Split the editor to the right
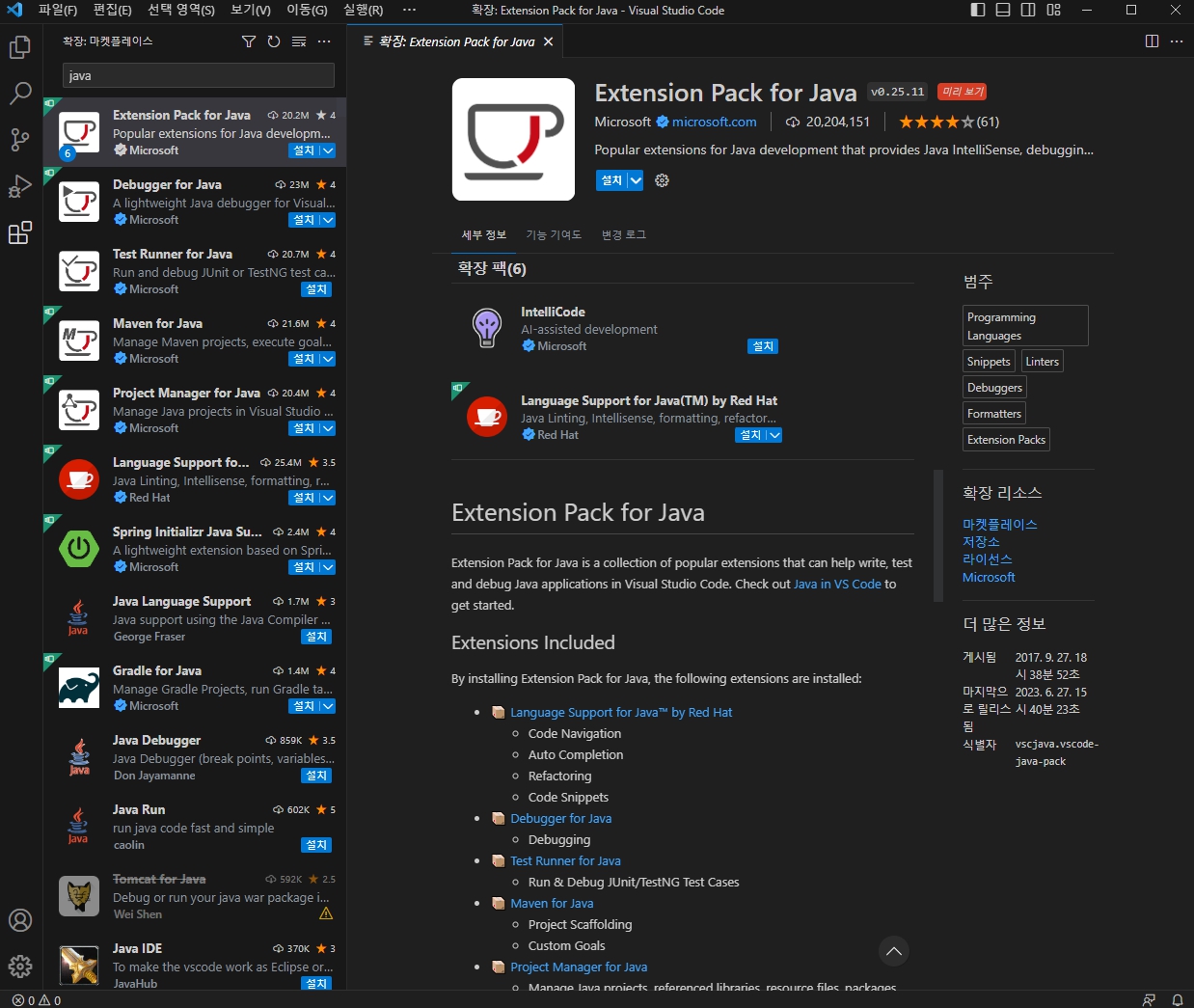 [x=1152, y=41]
